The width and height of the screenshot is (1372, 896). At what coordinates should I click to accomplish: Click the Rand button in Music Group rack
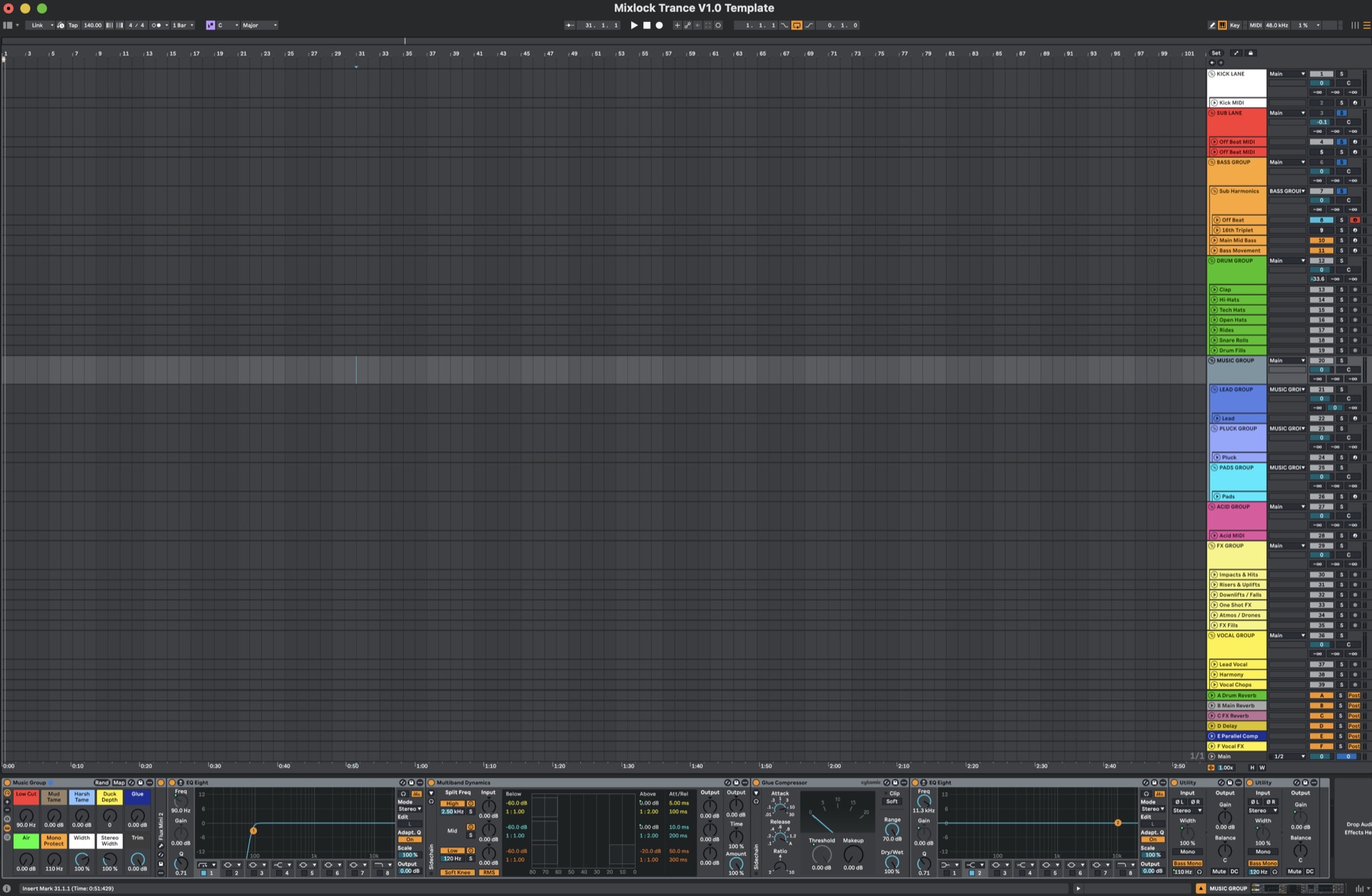(101, 782)
